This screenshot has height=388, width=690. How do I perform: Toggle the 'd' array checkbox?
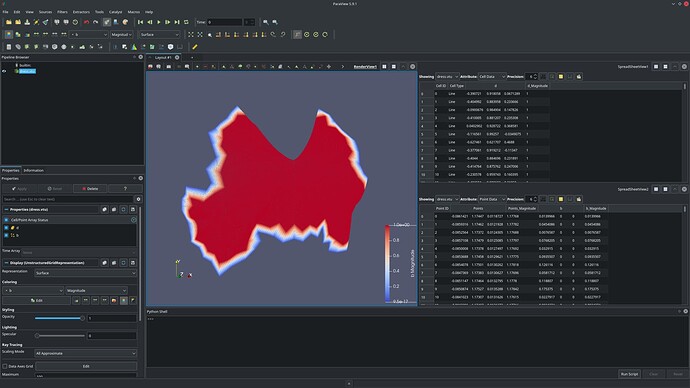tap(6, 228)
